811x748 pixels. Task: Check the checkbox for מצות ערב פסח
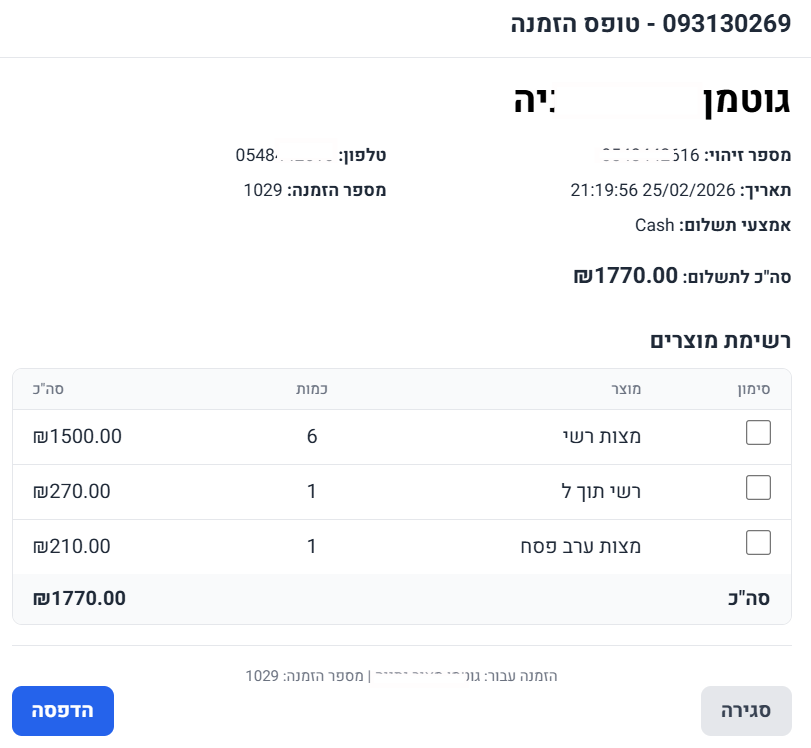(758, 543)
